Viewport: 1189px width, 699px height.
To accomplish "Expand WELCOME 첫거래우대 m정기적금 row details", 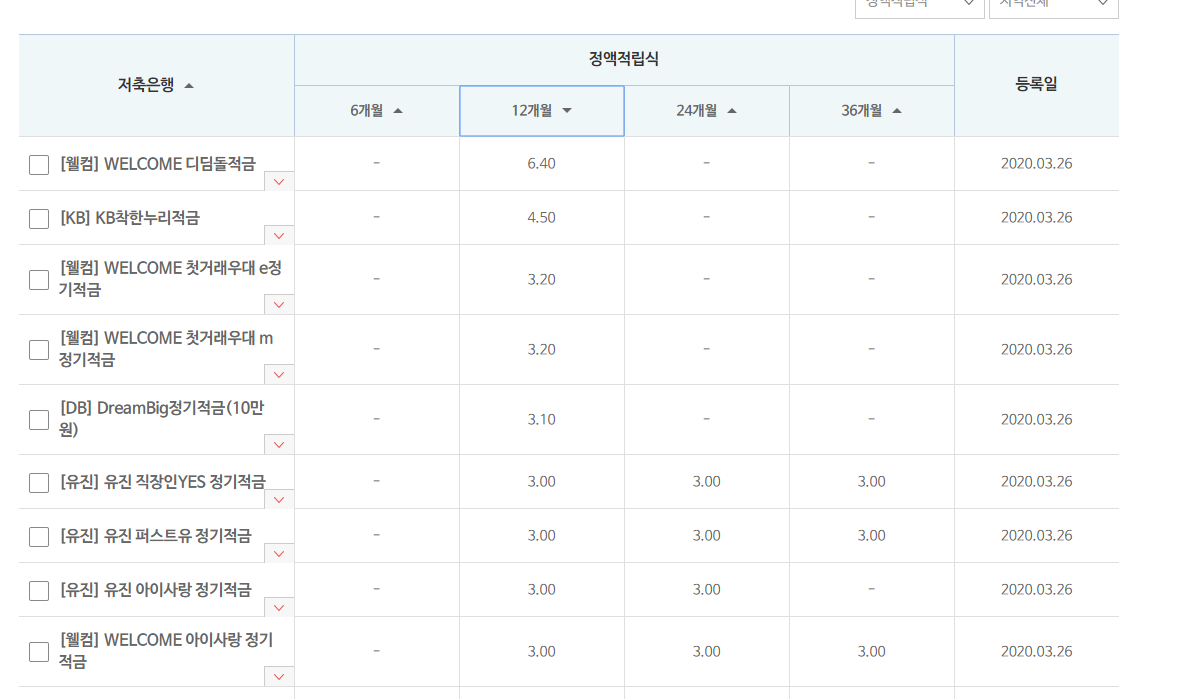I will tap(279, 375).
